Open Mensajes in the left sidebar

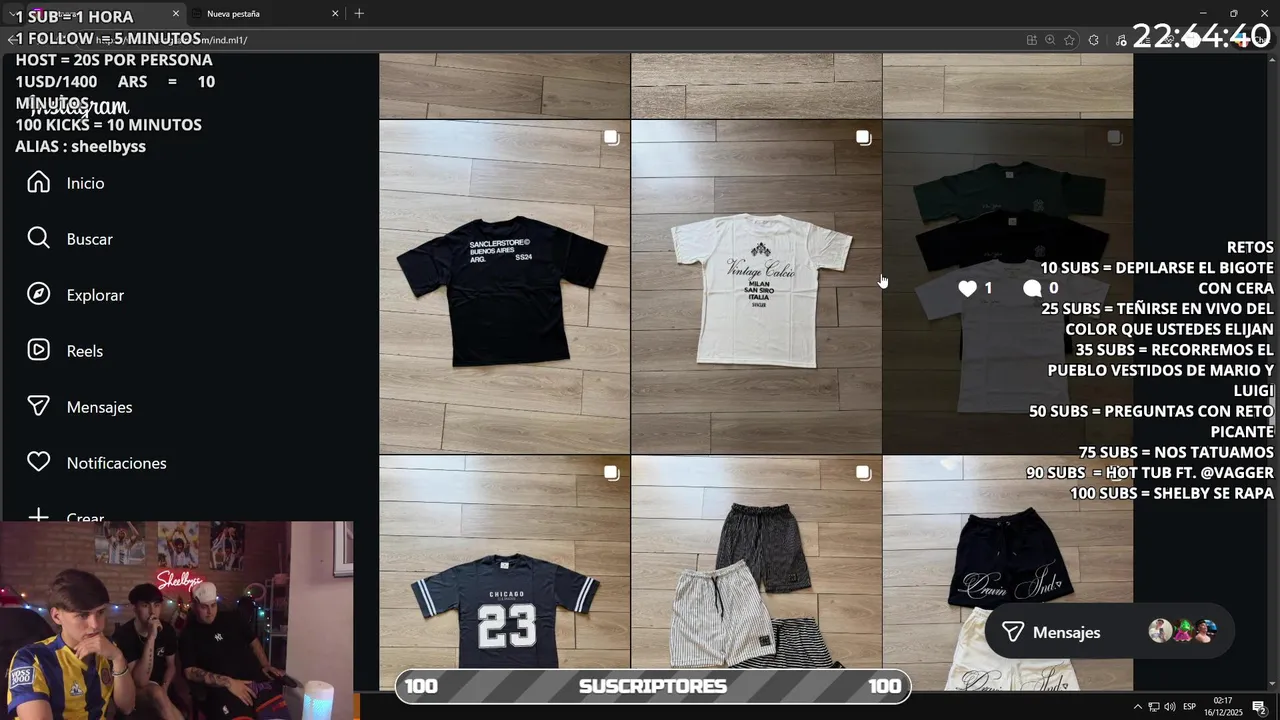tap(80, 407)
